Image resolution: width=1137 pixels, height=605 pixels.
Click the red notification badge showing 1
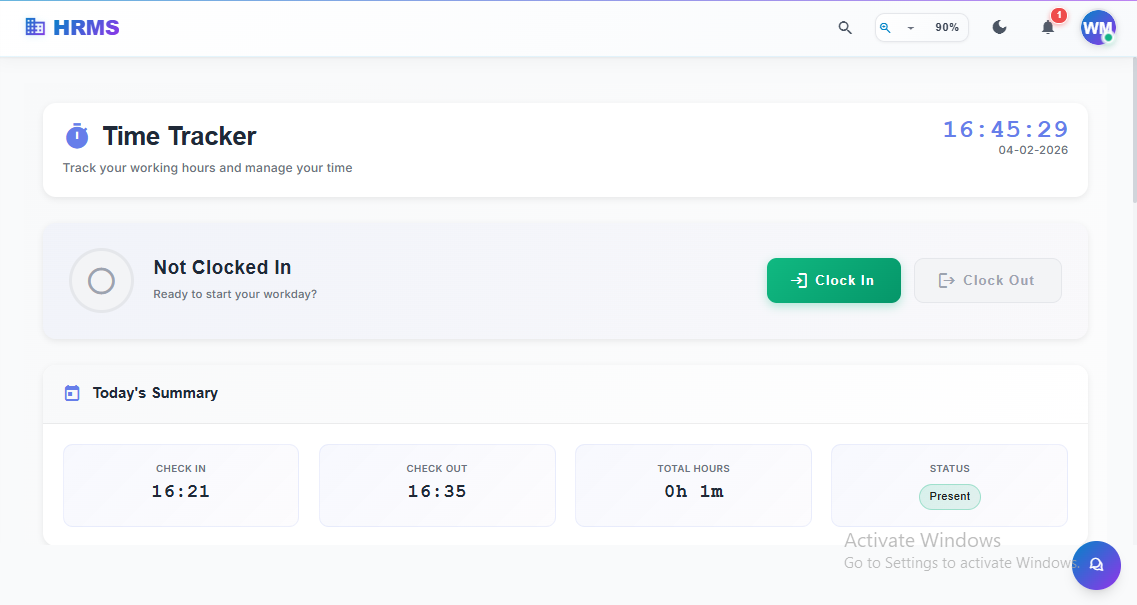click(1059, 15)
